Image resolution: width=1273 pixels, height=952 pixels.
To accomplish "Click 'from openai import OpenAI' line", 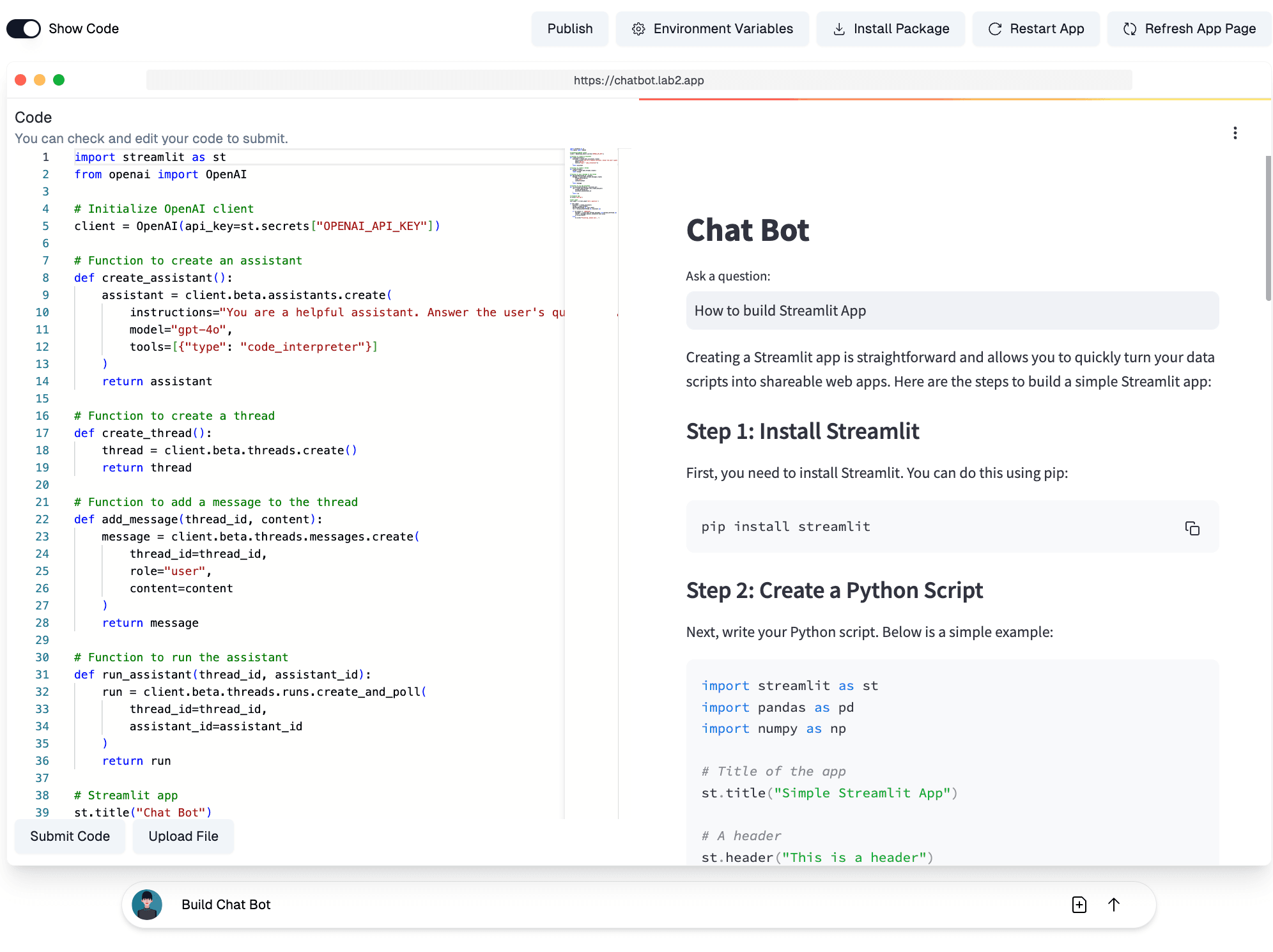I will tap(160, 174).
